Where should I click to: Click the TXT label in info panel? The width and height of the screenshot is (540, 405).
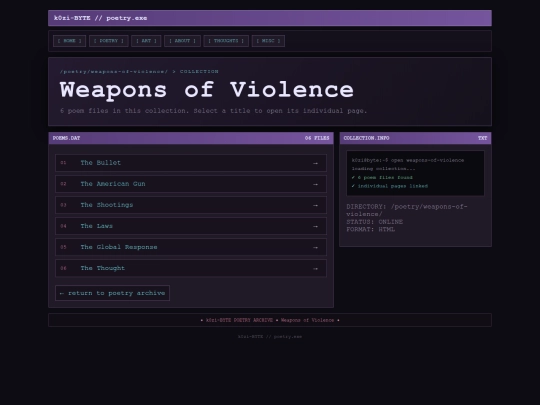(482, 138)
